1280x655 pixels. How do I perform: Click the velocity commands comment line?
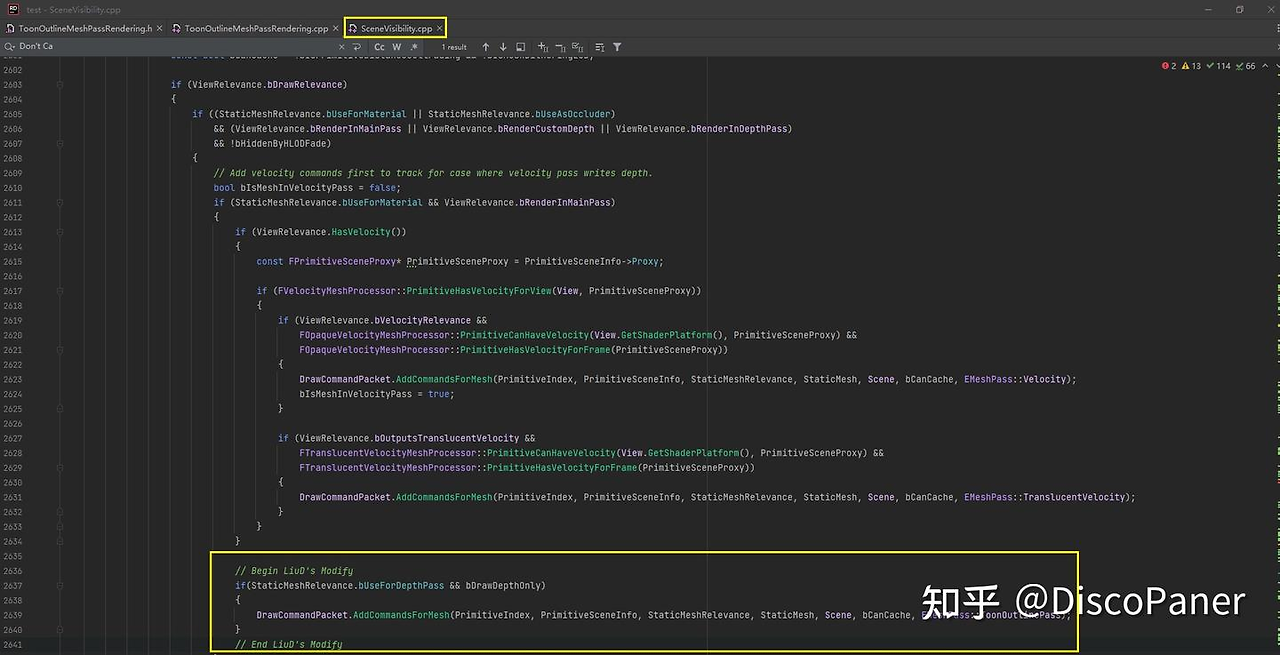pyautogui.click(x=432, y=173)
